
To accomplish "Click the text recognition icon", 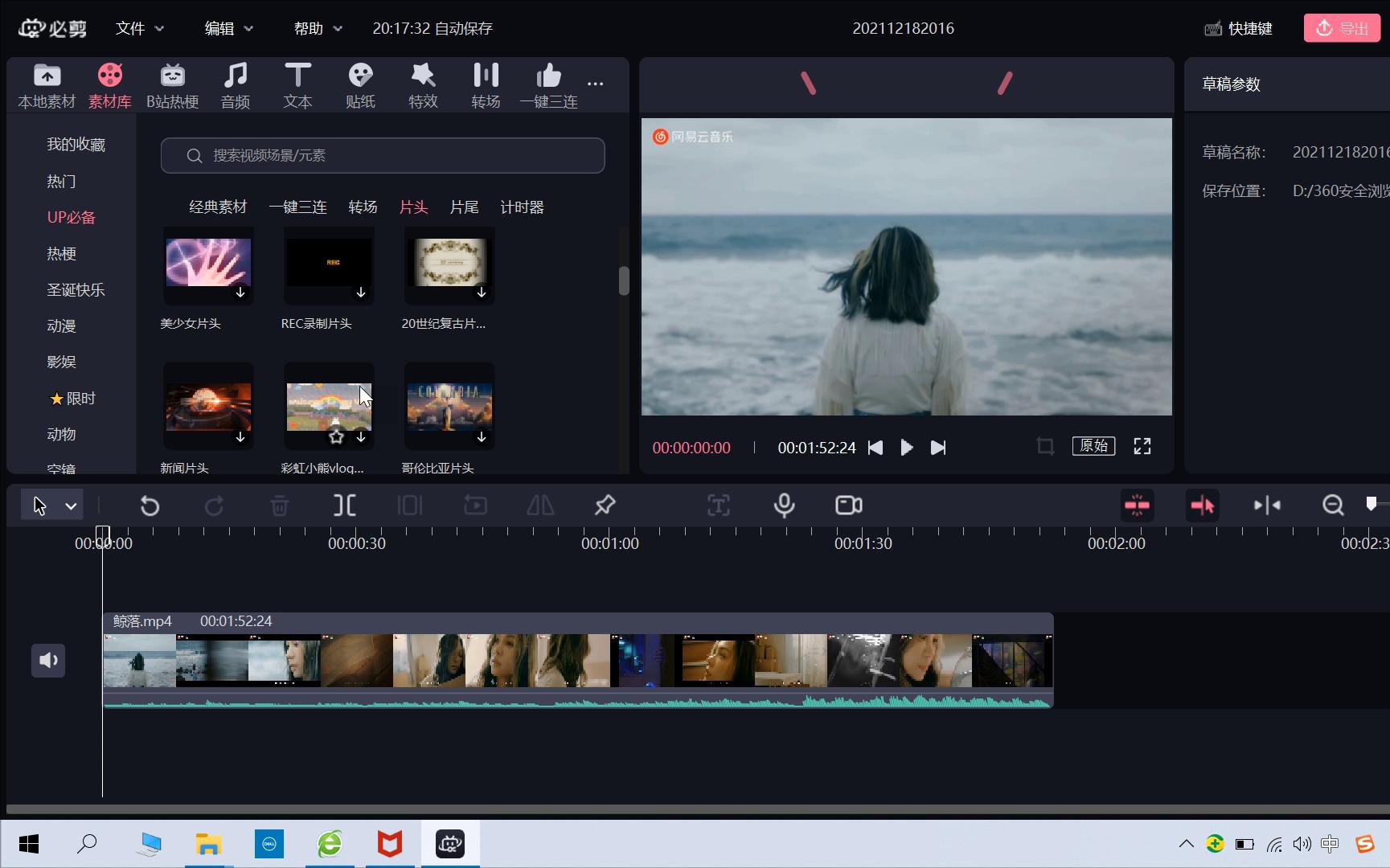I will pos(719,506).
